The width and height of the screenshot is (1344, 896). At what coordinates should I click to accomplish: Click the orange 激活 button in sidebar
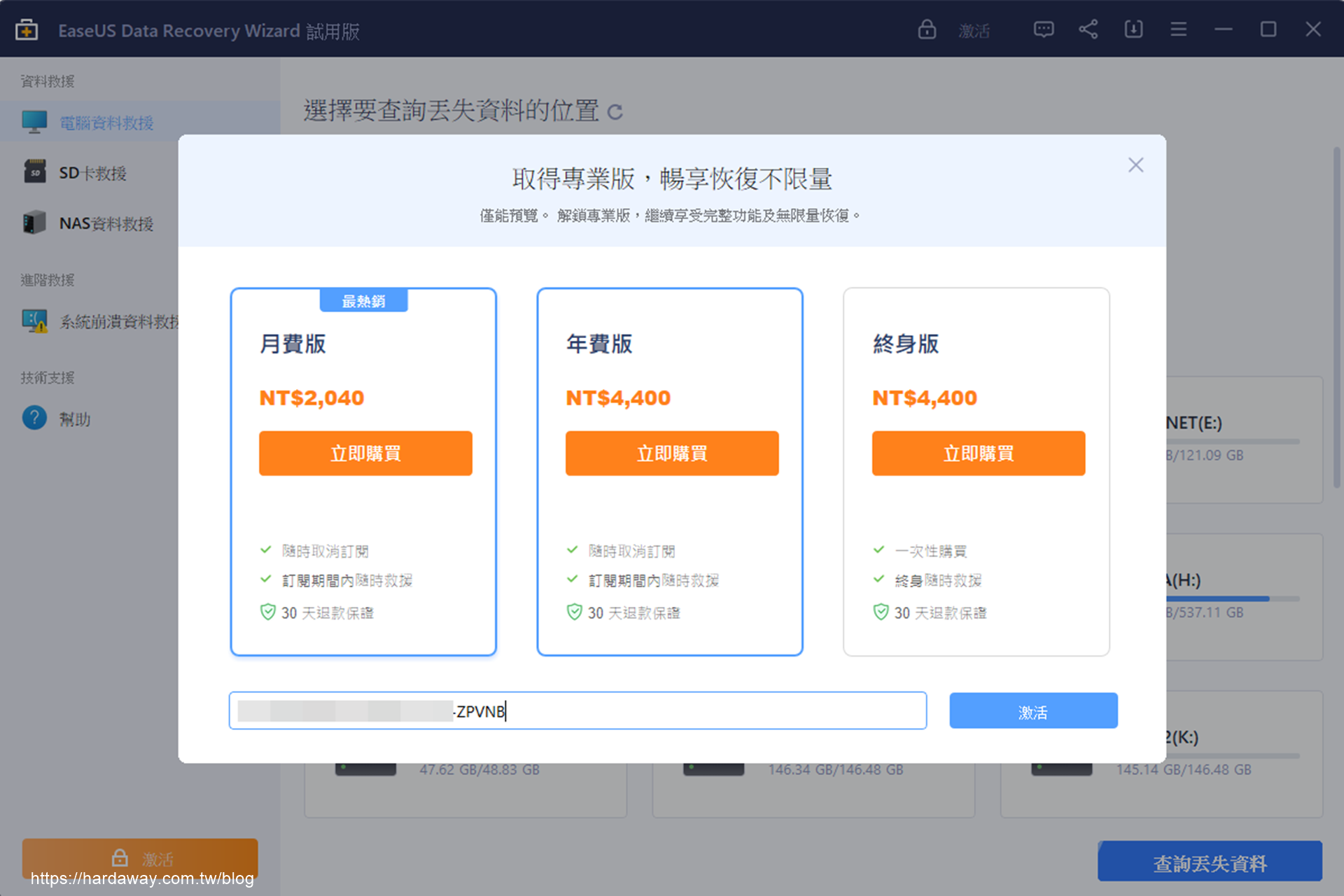(x=140, y=858)
